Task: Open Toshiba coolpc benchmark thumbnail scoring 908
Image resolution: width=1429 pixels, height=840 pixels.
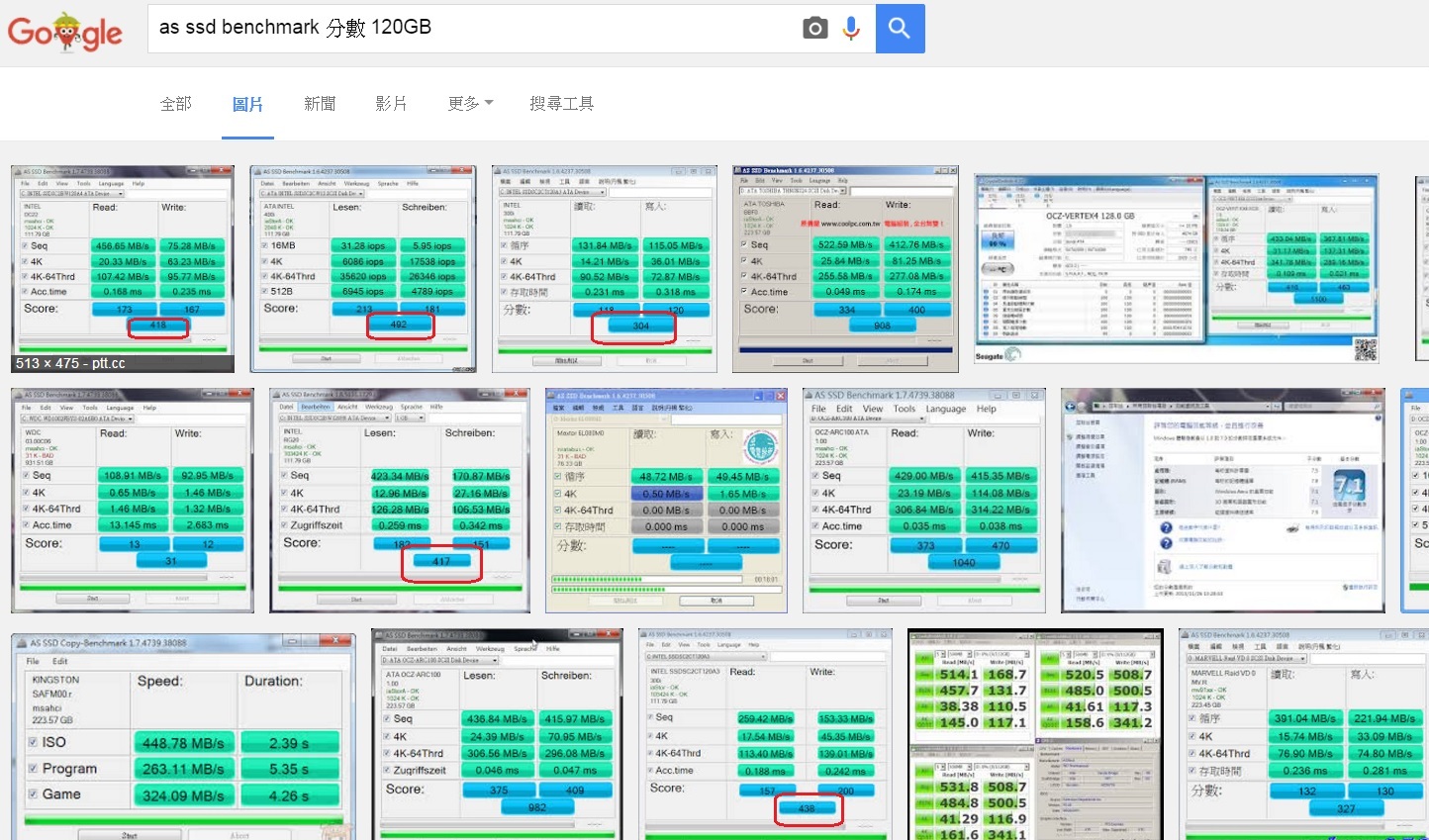Action: [846, 269]
